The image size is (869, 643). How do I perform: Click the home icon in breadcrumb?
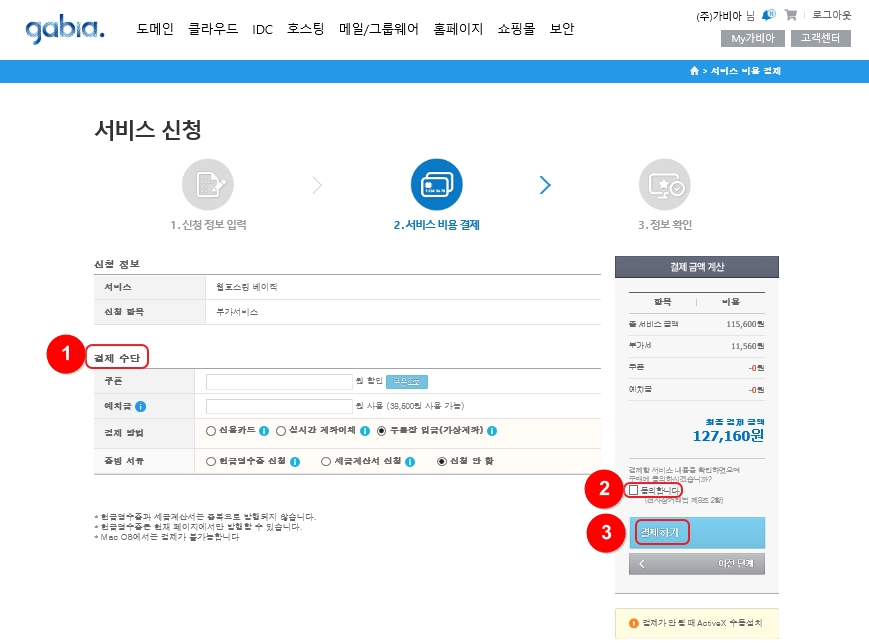tap(694, 71)
